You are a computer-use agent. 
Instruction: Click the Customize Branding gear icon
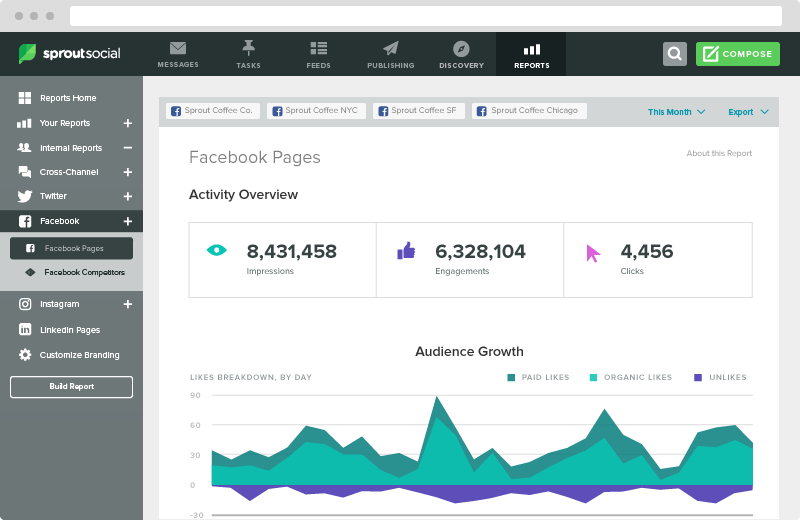pos(24,355)
